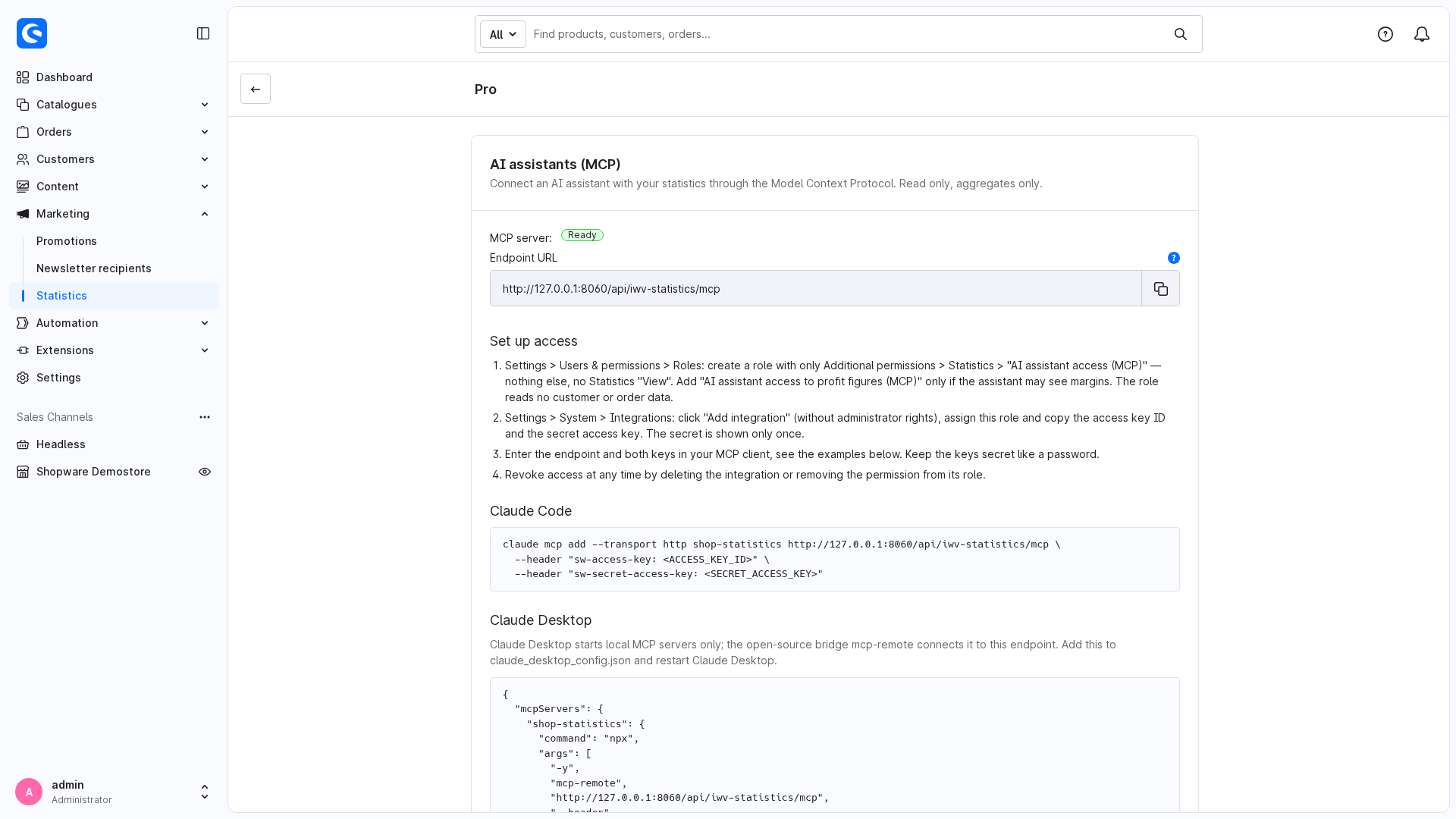Open the All search scope dropdown
This screenshot has width=1456, height=819.
pos(503,34)
